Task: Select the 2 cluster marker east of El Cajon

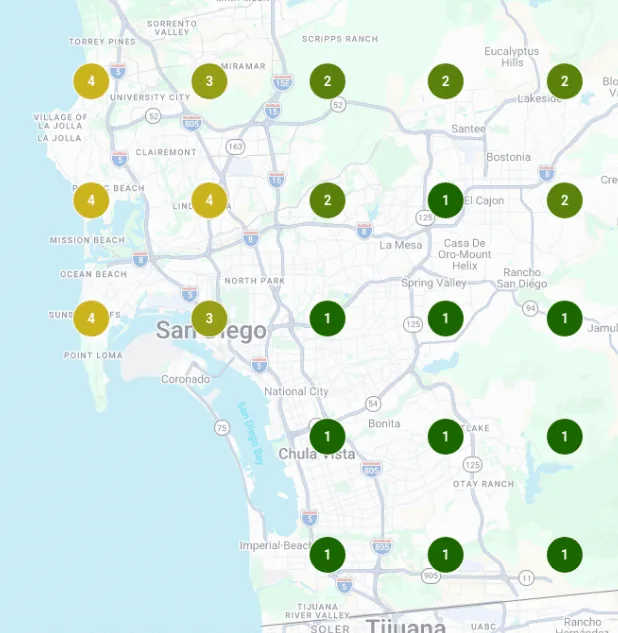Action: pos(564,200)
